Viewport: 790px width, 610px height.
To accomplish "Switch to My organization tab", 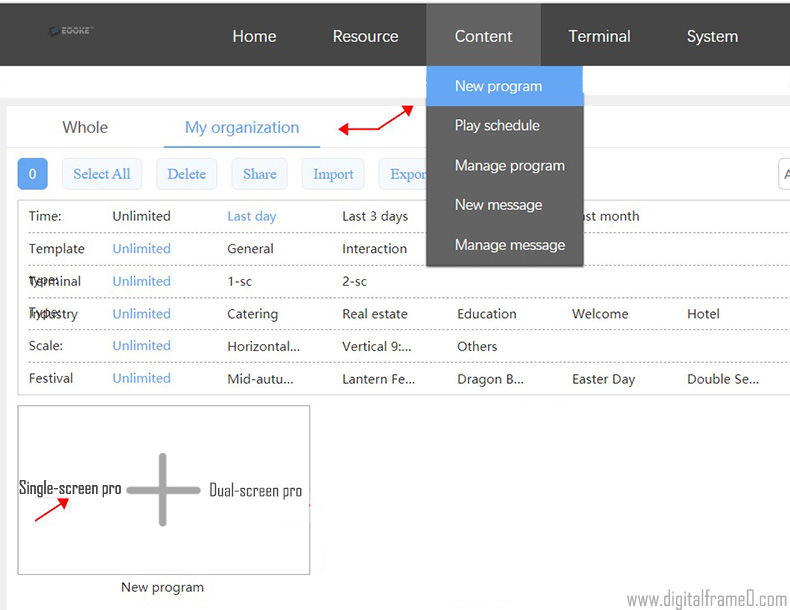I will coord(242,127).
